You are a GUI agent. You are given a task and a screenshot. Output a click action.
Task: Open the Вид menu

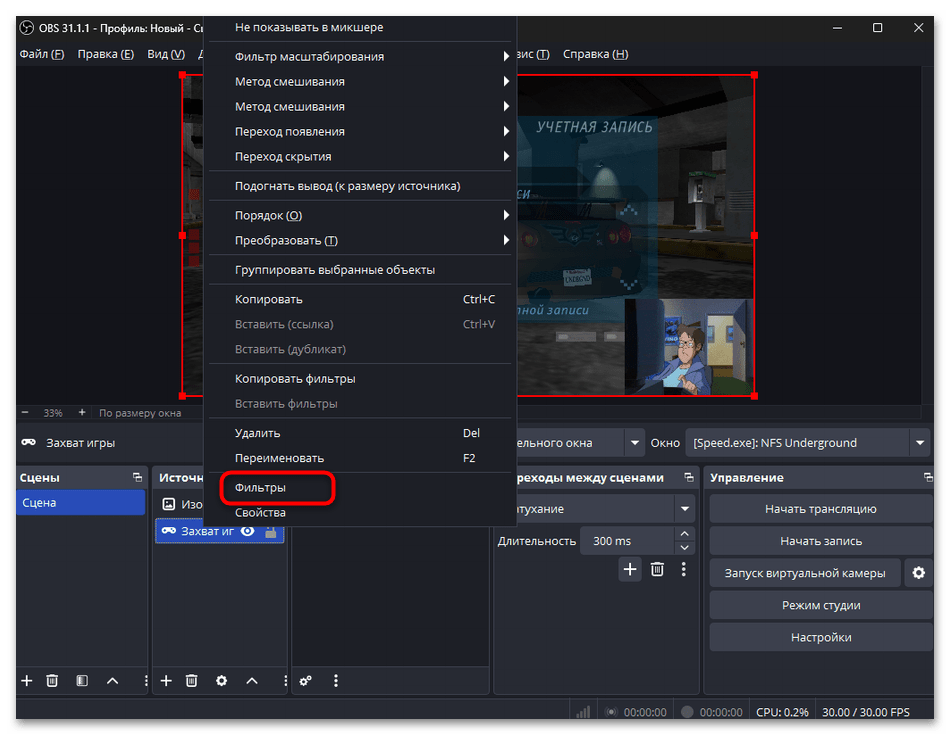166,54
